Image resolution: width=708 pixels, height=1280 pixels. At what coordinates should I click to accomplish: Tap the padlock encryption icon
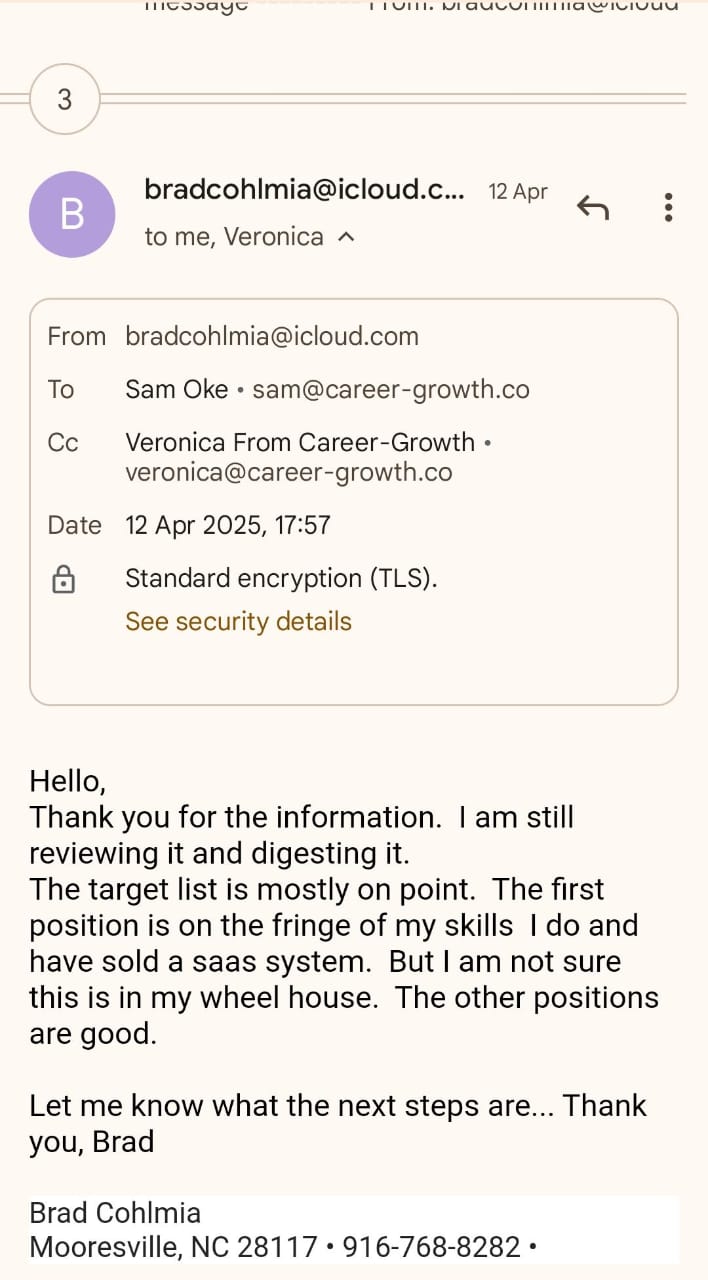(x=63, y=579)
